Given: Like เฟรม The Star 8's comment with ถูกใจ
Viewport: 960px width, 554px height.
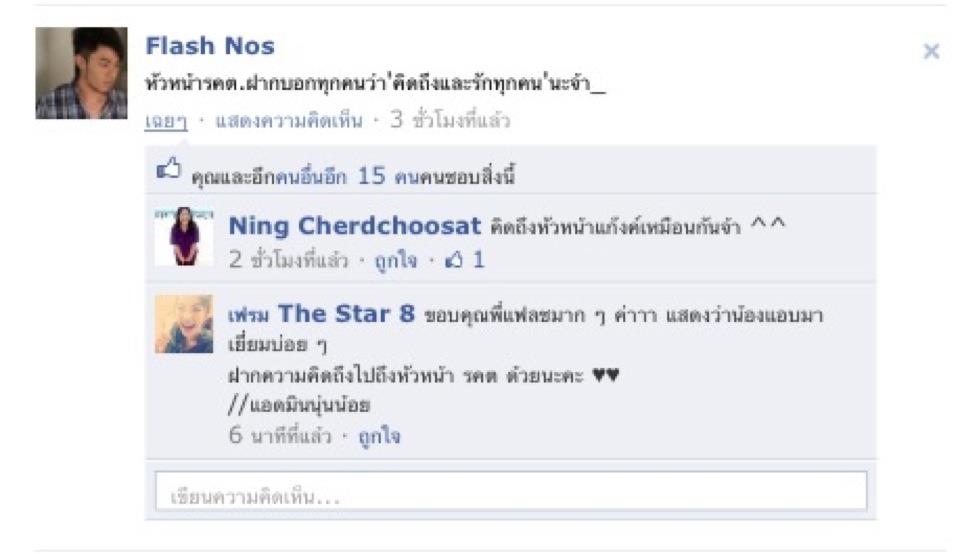Looking at the screenshot, I should click(x=380, y=436).
